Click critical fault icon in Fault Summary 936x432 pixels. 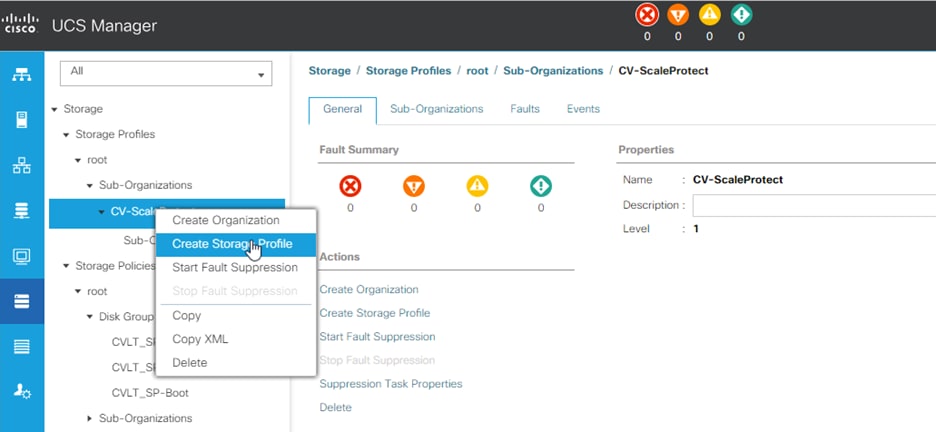350,187
